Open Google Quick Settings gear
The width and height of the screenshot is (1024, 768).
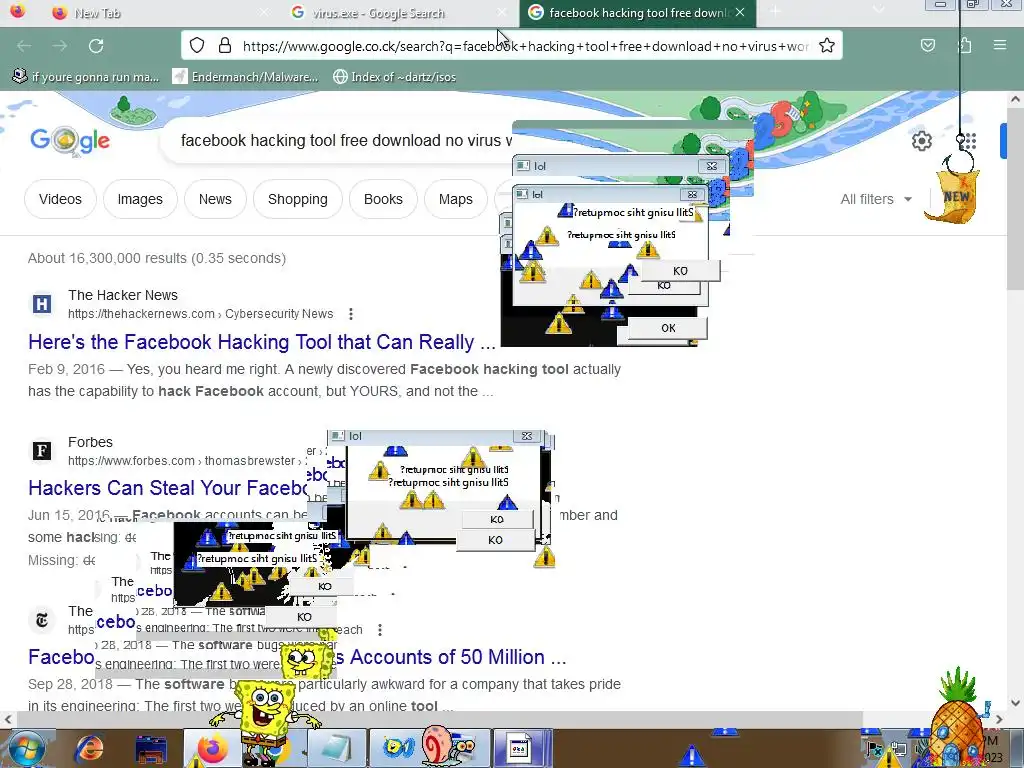921,140
